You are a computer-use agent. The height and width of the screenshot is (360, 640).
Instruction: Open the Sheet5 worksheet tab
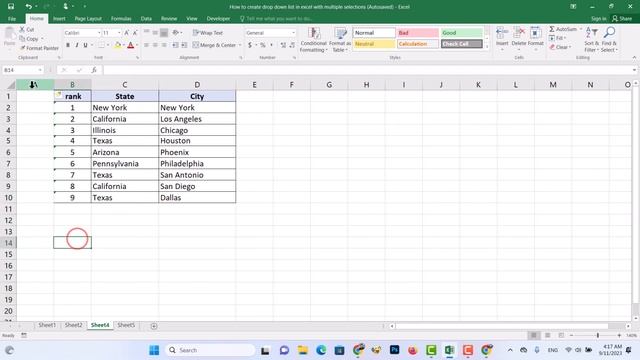click(x=126, y=325)
